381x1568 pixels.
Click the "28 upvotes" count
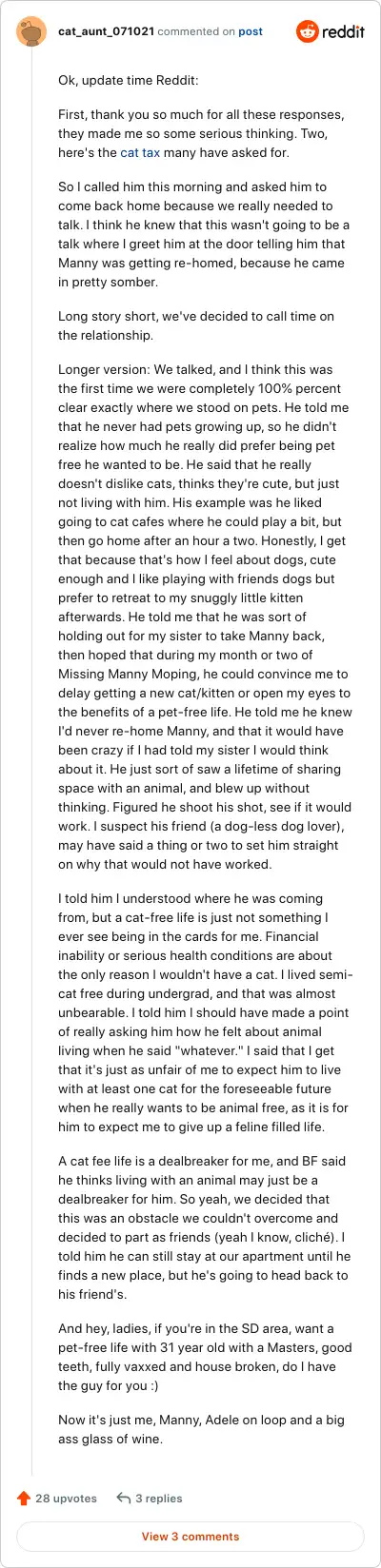(x=66, y=1498)
